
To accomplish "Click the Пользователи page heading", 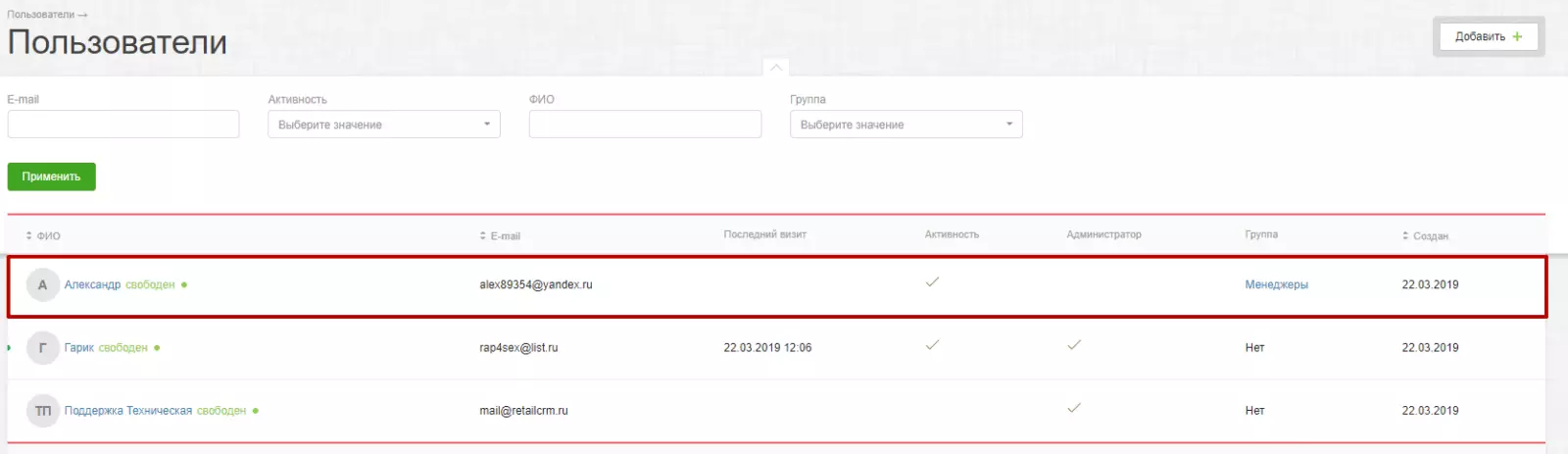I will coord(118,42).
